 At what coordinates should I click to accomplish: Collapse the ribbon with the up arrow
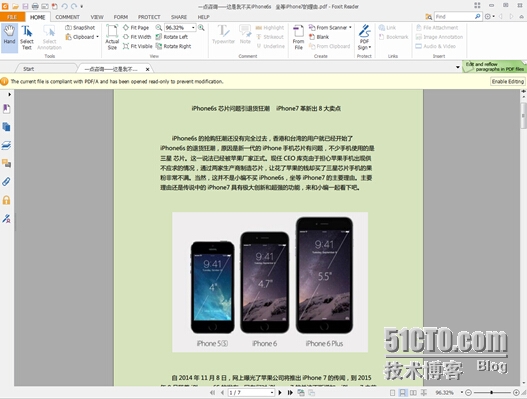(521, 16)
